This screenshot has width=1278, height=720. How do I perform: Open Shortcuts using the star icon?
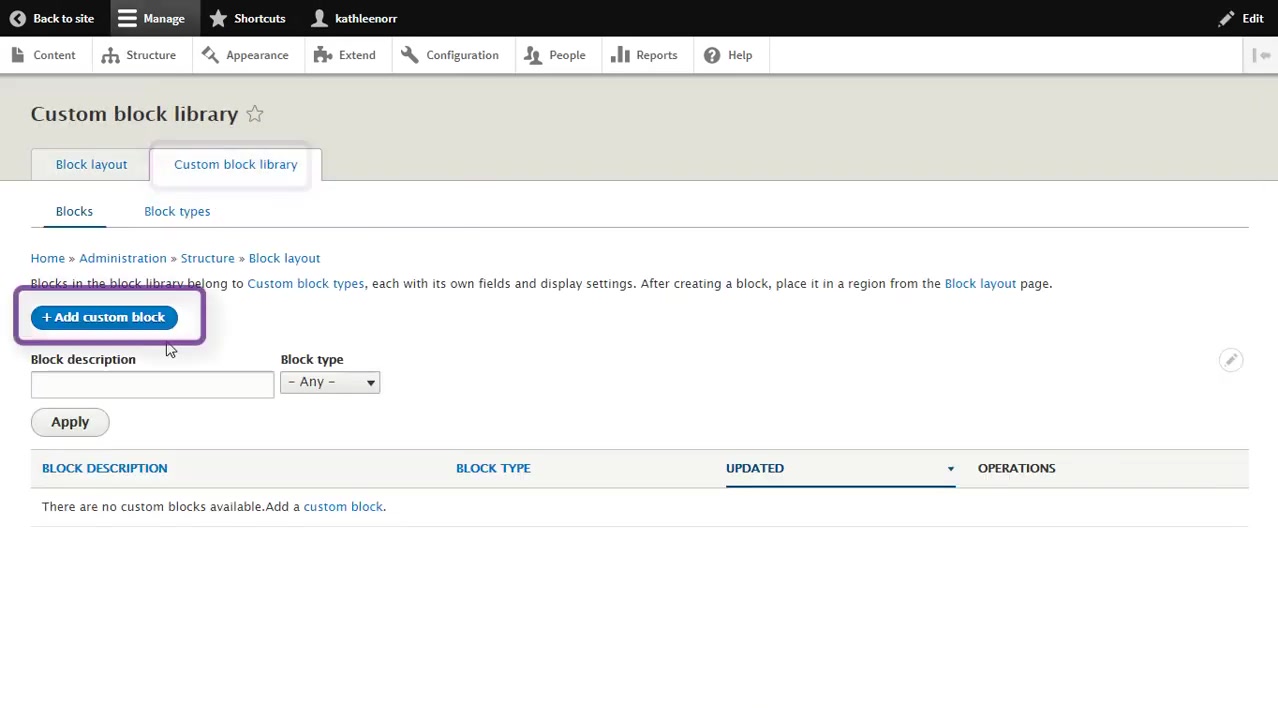pos(217,18)
